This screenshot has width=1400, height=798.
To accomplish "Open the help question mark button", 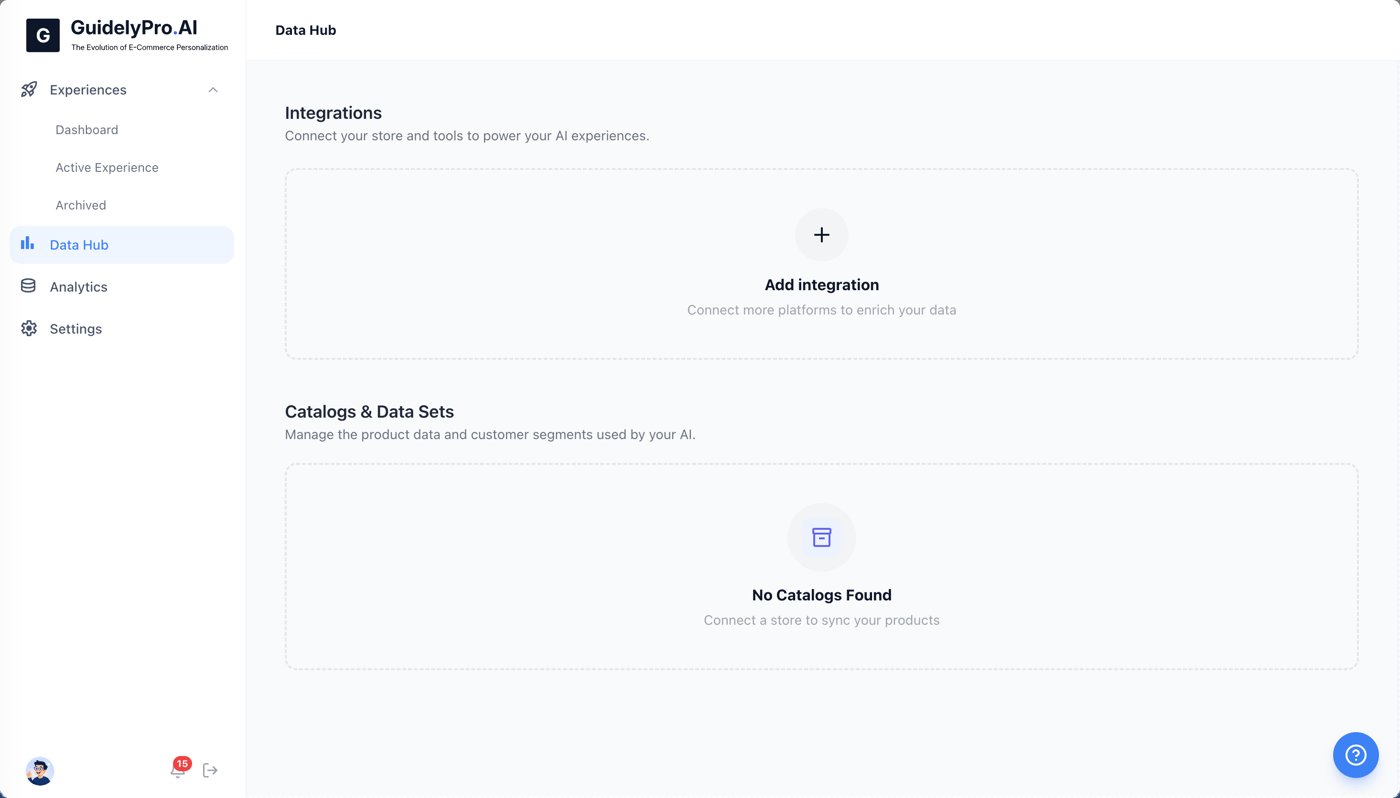I will [1356, 755].
